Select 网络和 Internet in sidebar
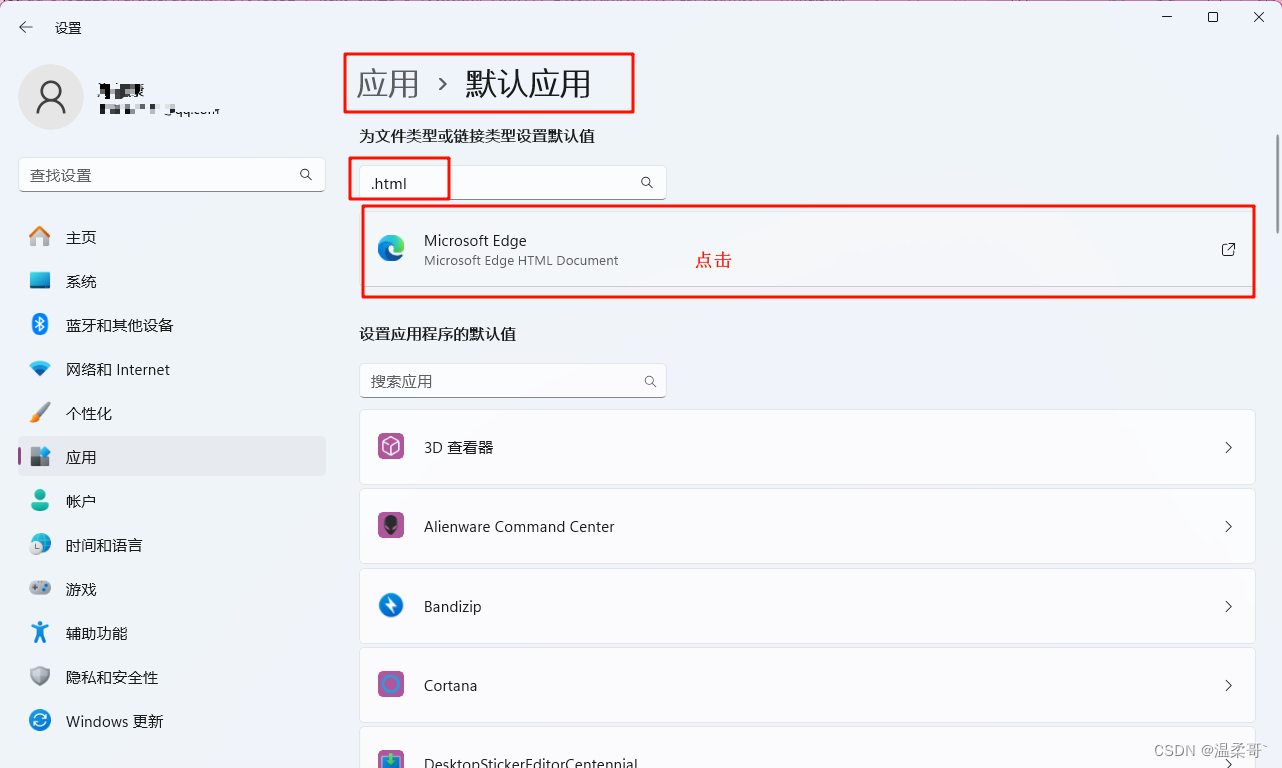 pyautogui.click(x=172, y=369)
